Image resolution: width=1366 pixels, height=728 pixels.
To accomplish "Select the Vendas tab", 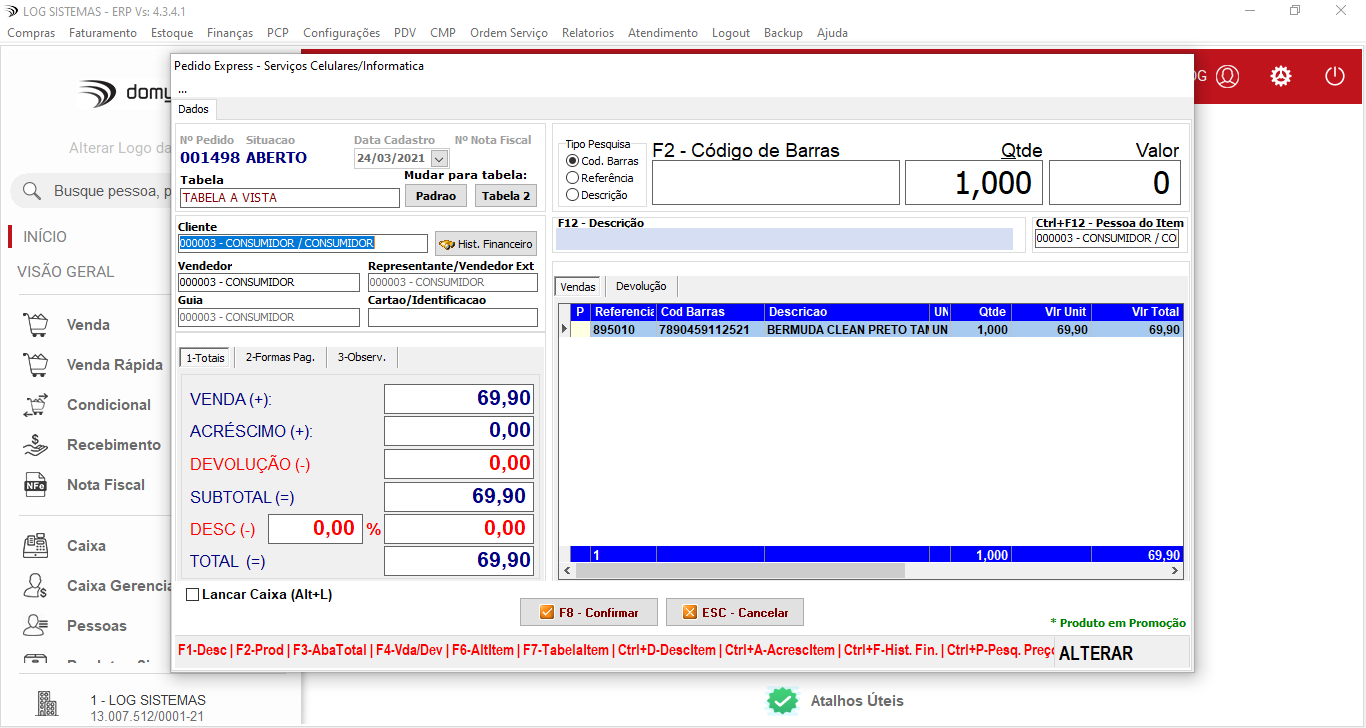I will [578, 286].
